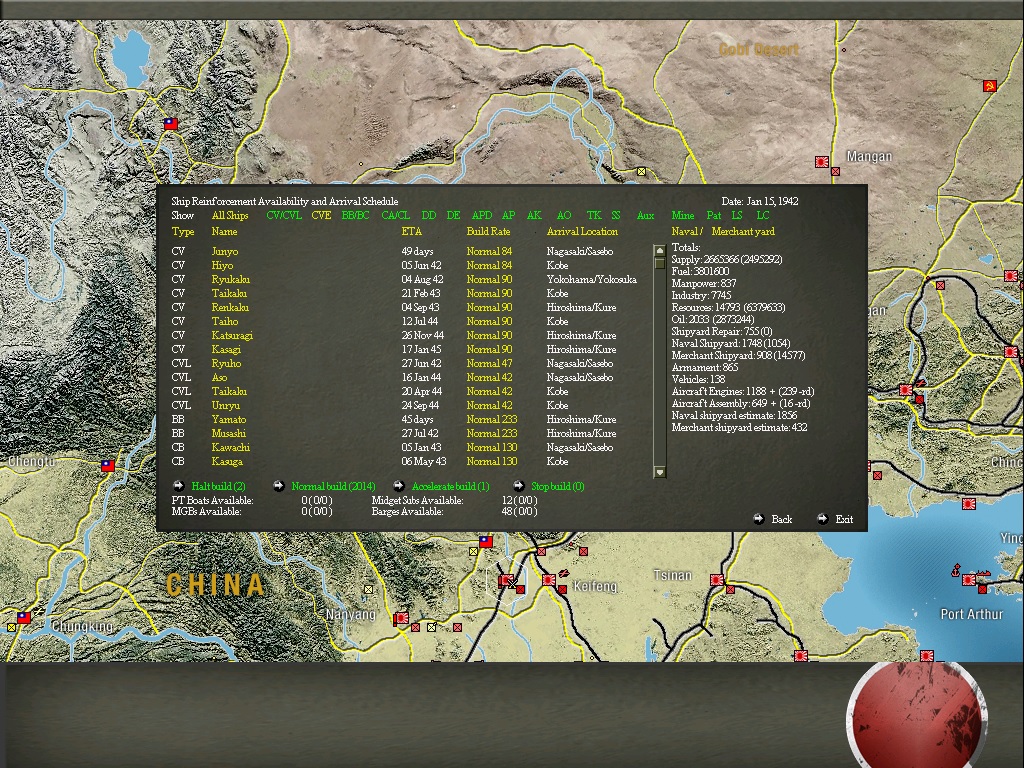The height and width of the screenshot is (768, 1024).
Task: Select the Japanese unit icon left of Keifeng
Action: (549, 579)
